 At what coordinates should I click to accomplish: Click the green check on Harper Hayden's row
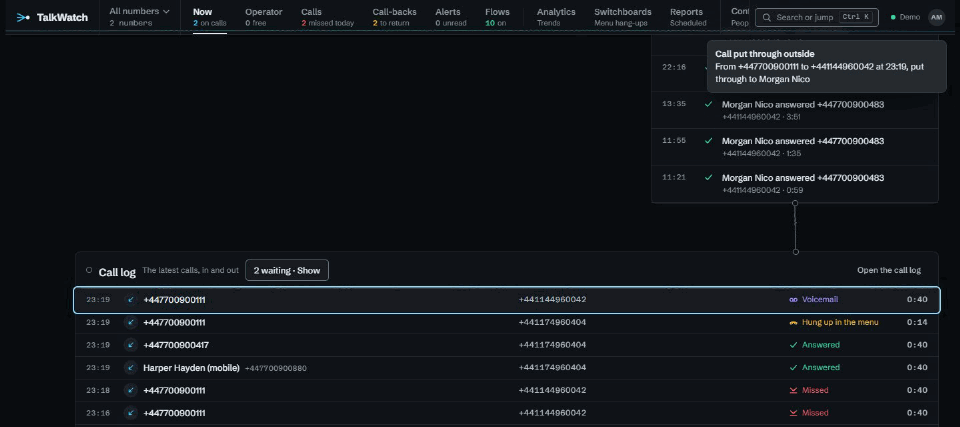793,368
